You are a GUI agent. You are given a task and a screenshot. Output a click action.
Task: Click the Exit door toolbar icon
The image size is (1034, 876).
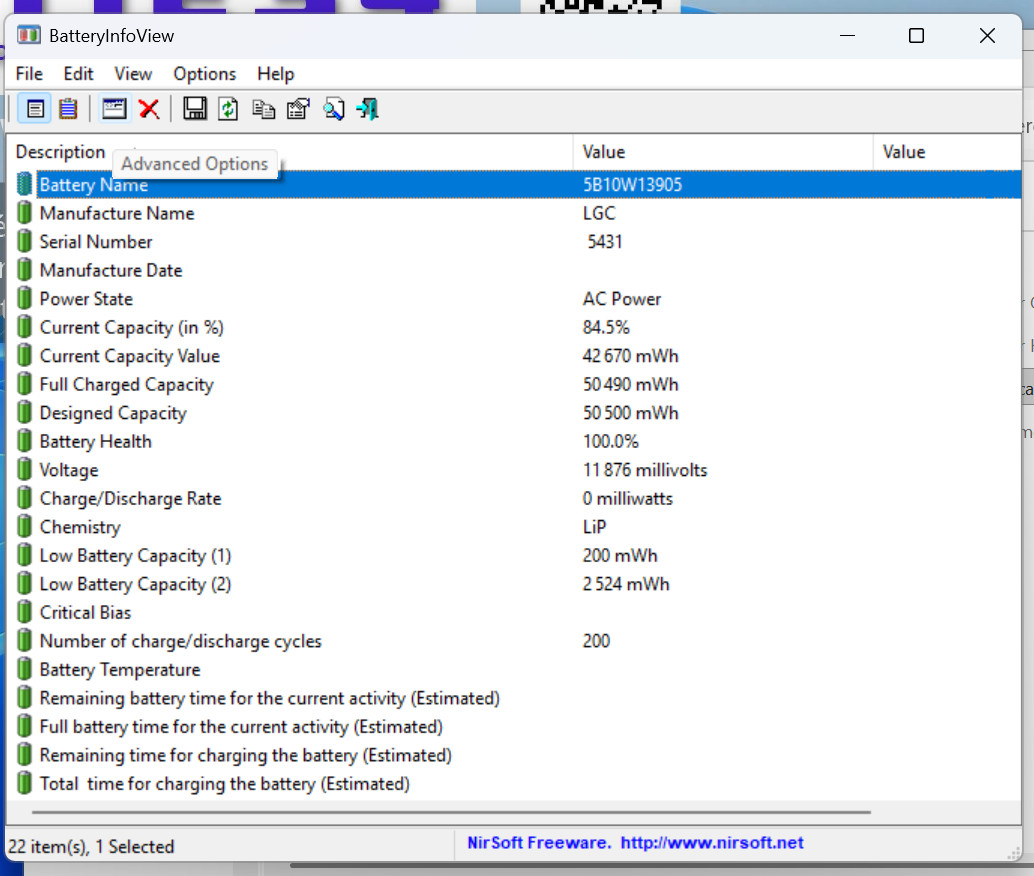(x=367, y=109)
